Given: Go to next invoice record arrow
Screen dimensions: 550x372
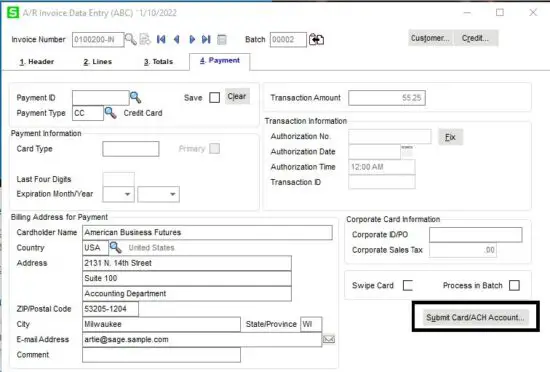Looking at the screenshot, I should 192,39.
